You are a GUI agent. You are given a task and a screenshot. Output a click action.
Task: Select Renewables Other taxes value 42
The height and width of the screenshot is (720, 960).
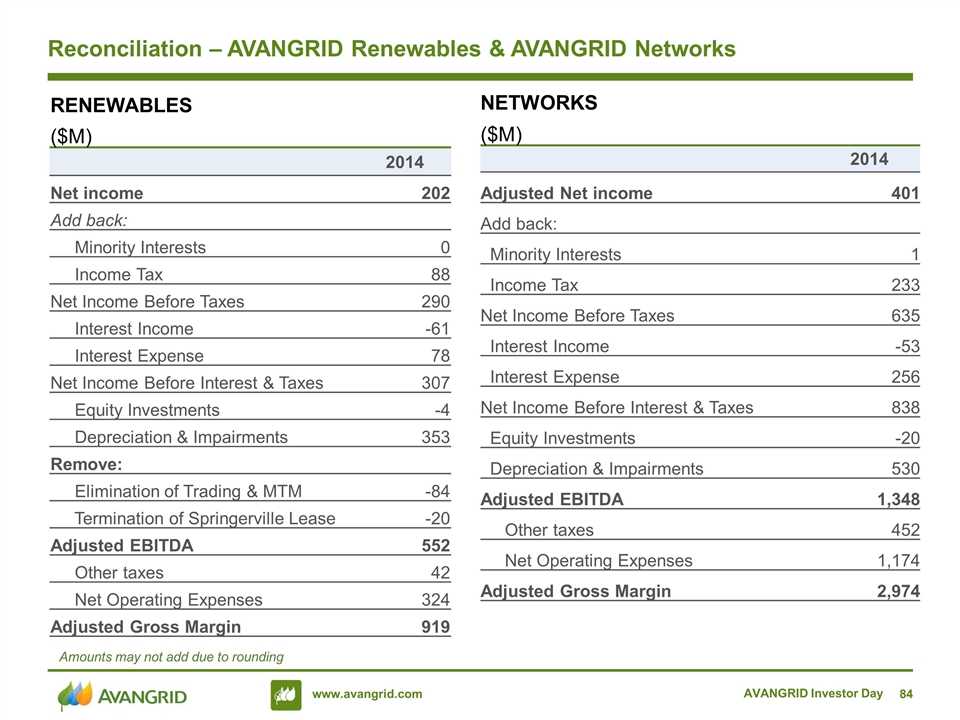point(440,572)
